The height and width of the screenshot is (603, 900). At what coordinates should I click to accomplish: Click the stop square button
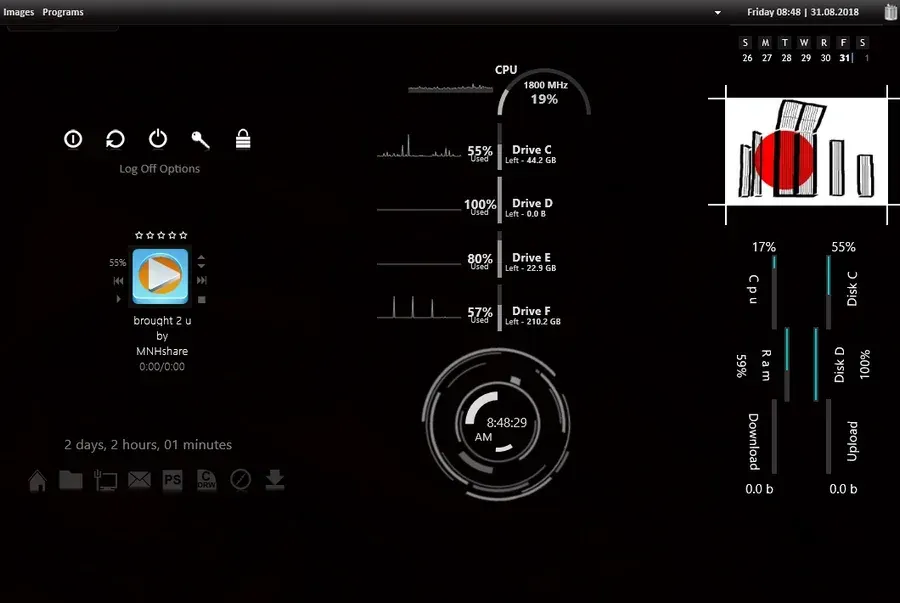pos(201,299)
